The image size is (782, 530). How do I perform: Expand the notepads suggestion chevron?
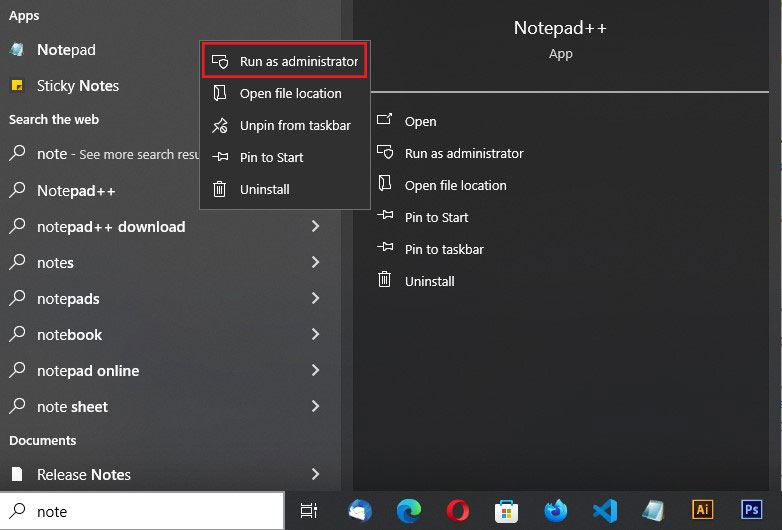pyautogui.click(x=315, y=298)
